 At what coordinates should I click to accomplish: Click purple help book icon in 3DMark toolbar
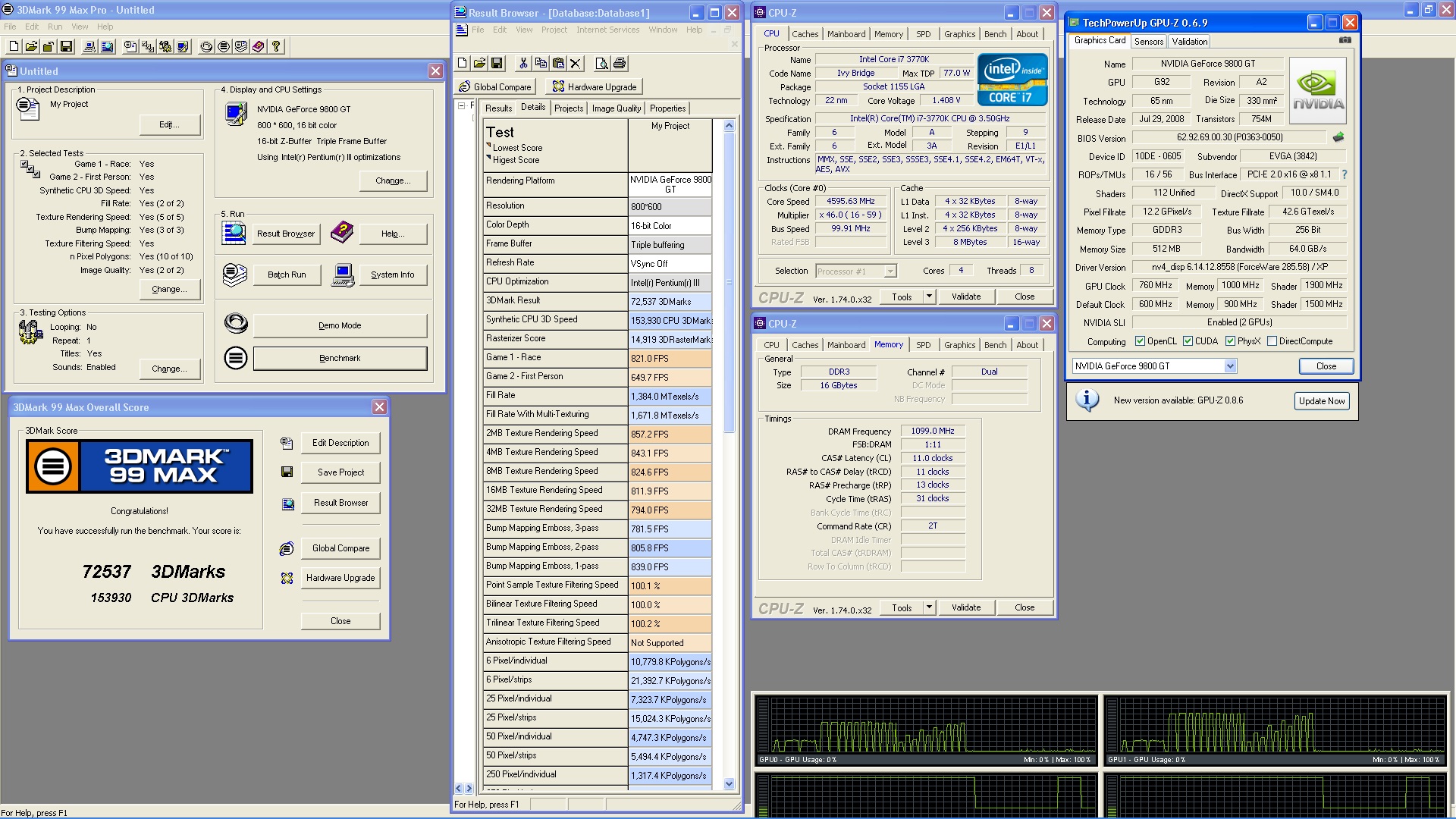pos(259,47)
